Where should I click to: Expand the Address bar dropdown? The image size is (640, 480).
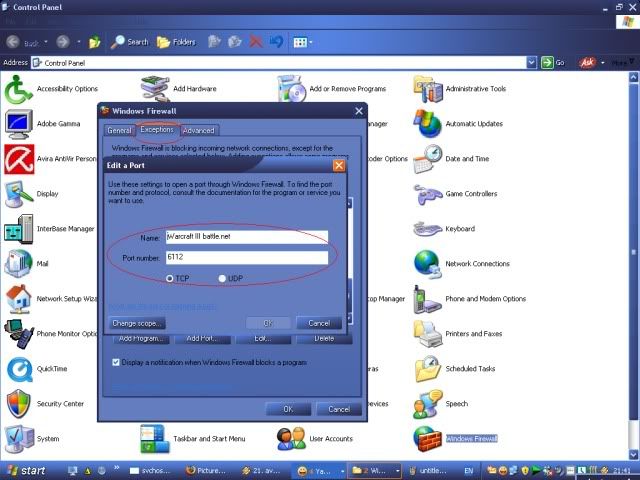[x=531, y=63]
